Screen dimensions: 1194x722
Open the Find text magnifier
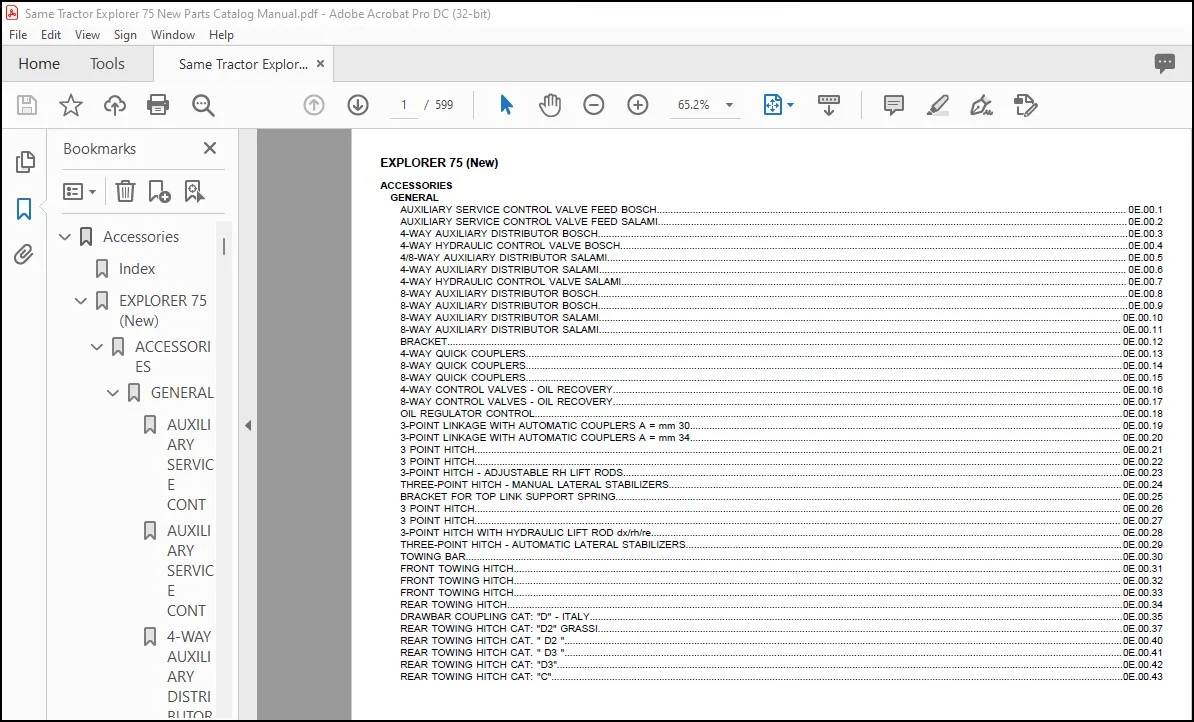pyautogui.click(x=203, y=105)
